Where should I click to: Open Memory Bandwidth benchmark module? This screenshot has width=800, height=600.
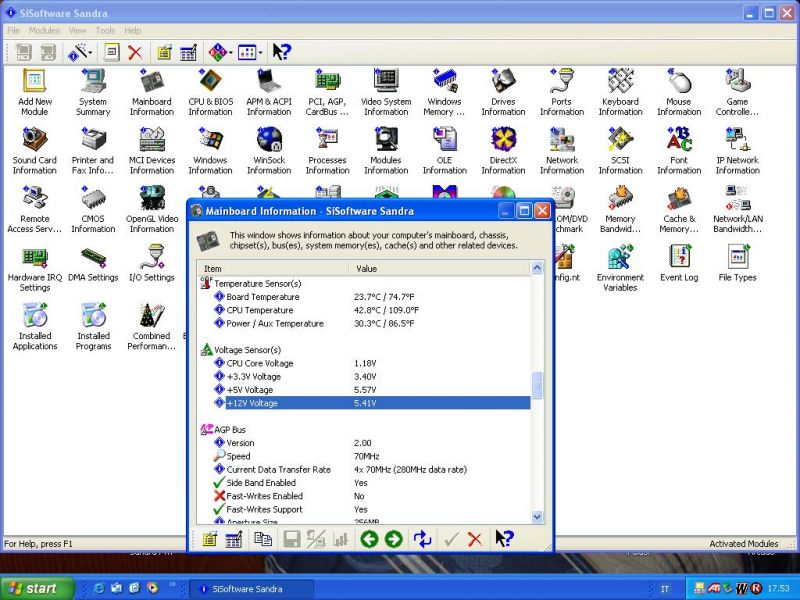click(x=620, y=210)
